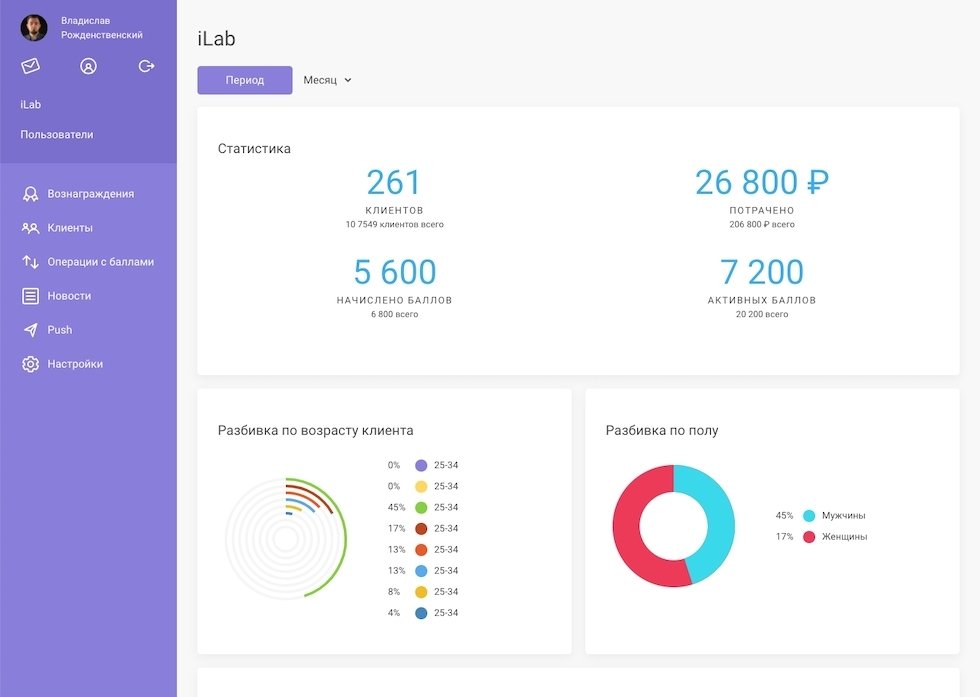
Task: Click the user avatar photo
Action: click(x=34, y=28)
